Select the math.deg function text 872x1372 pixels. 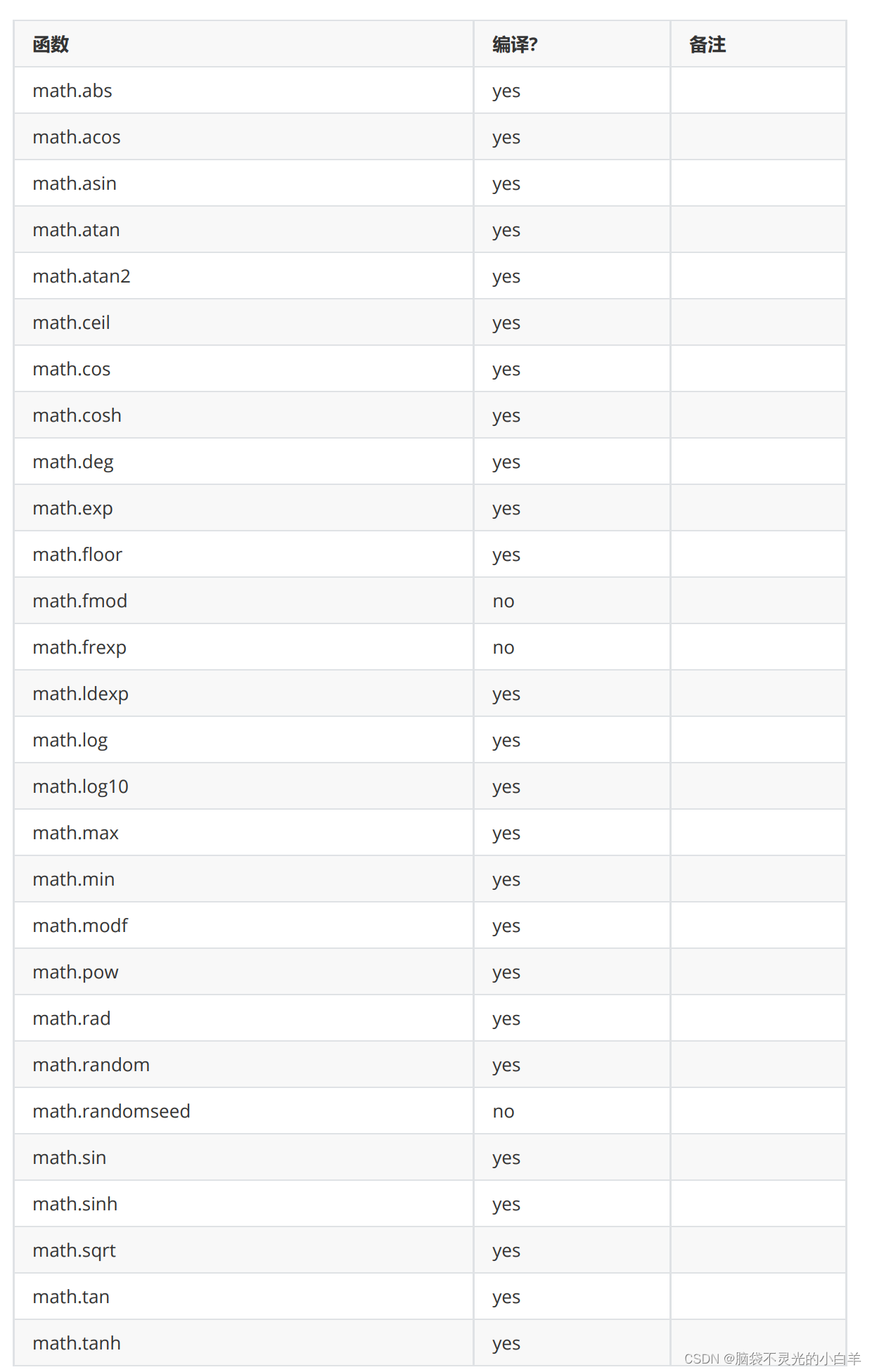[x=73, y=462]
